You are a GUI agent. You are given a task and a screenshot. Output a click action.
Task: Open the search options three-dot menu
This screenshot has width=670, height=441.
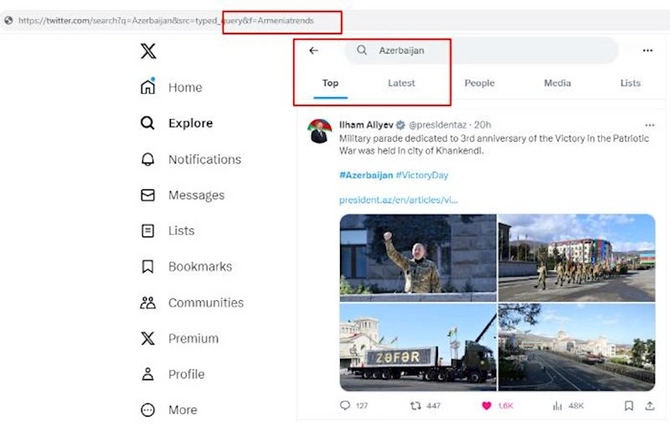point(648,50)
